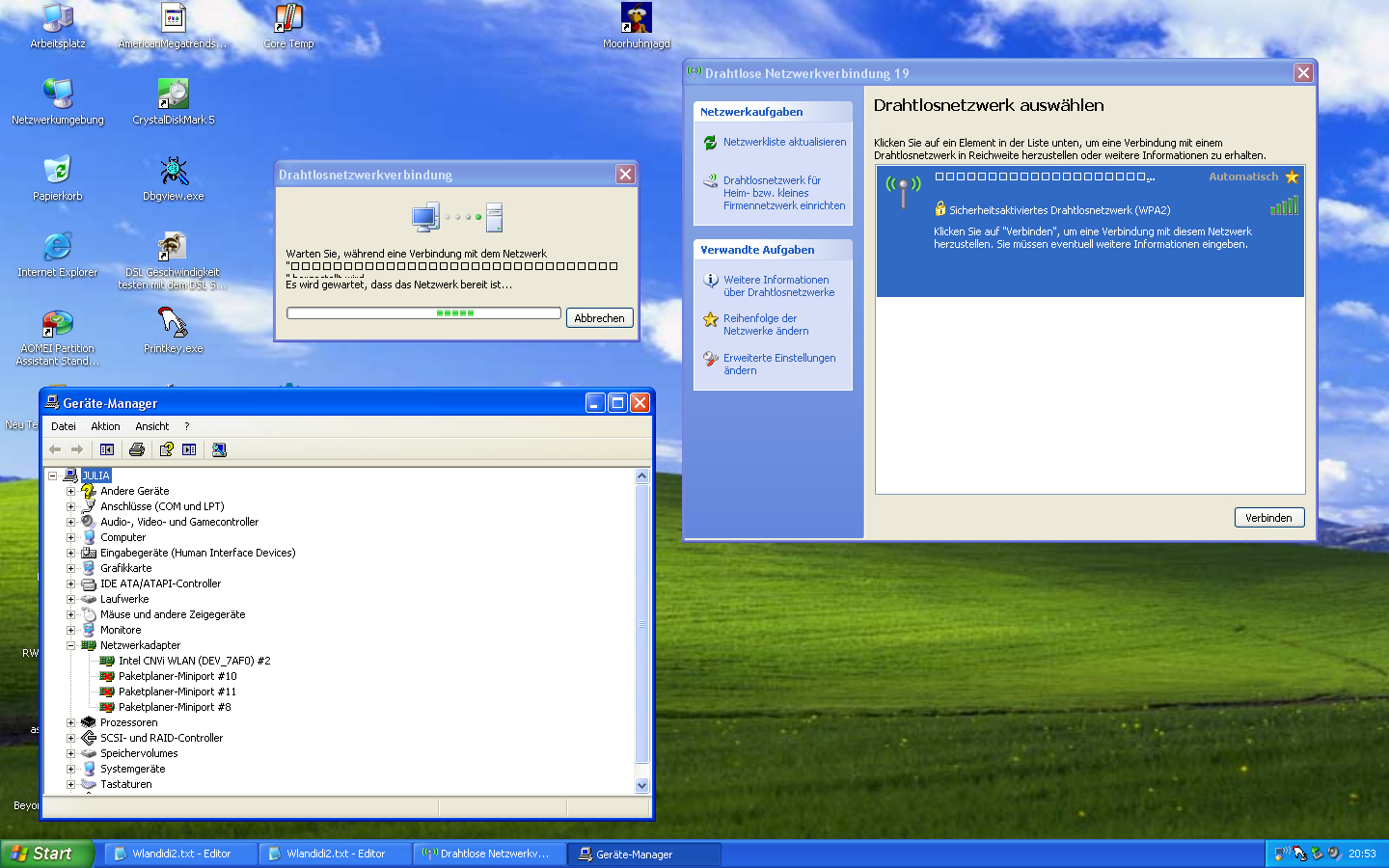Click the Verbinden button
Viewport: 1389px width, 868px height.
pos(1269,518)
